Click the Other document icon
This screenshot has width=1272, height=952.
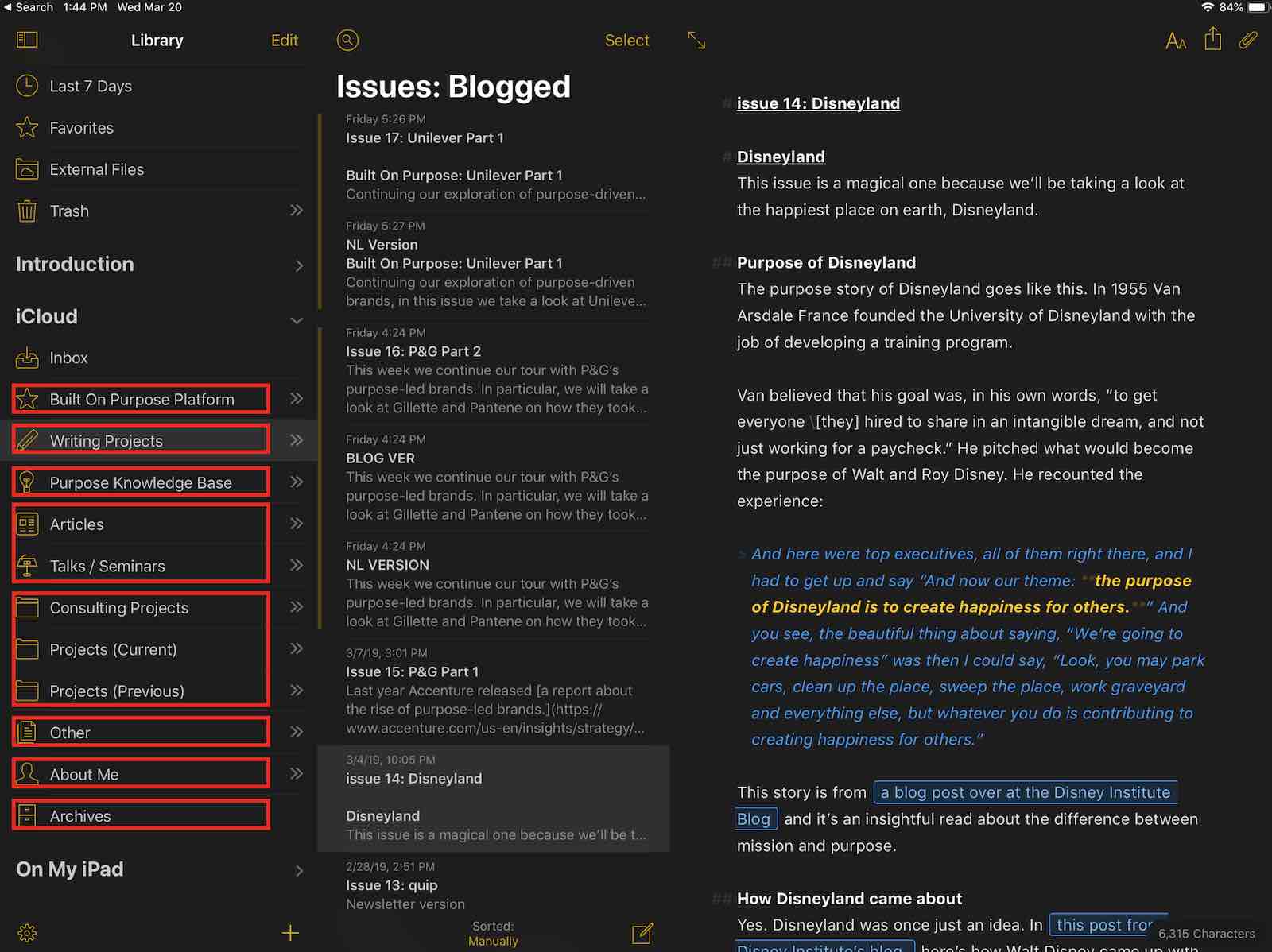(27, 732)
